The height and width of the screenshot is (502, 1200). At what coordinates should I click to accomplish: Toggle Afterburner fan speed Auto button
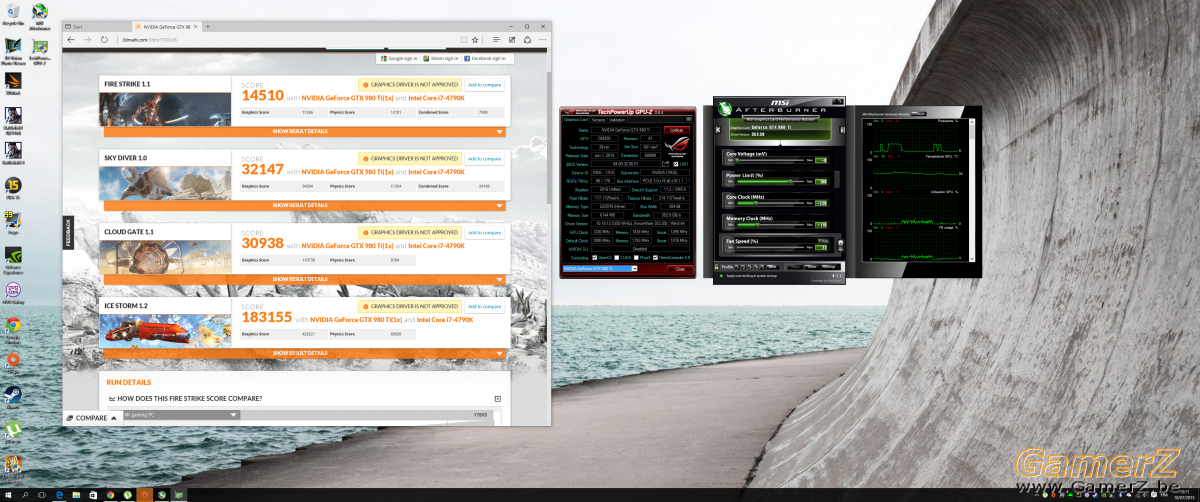tap(823, 241)
